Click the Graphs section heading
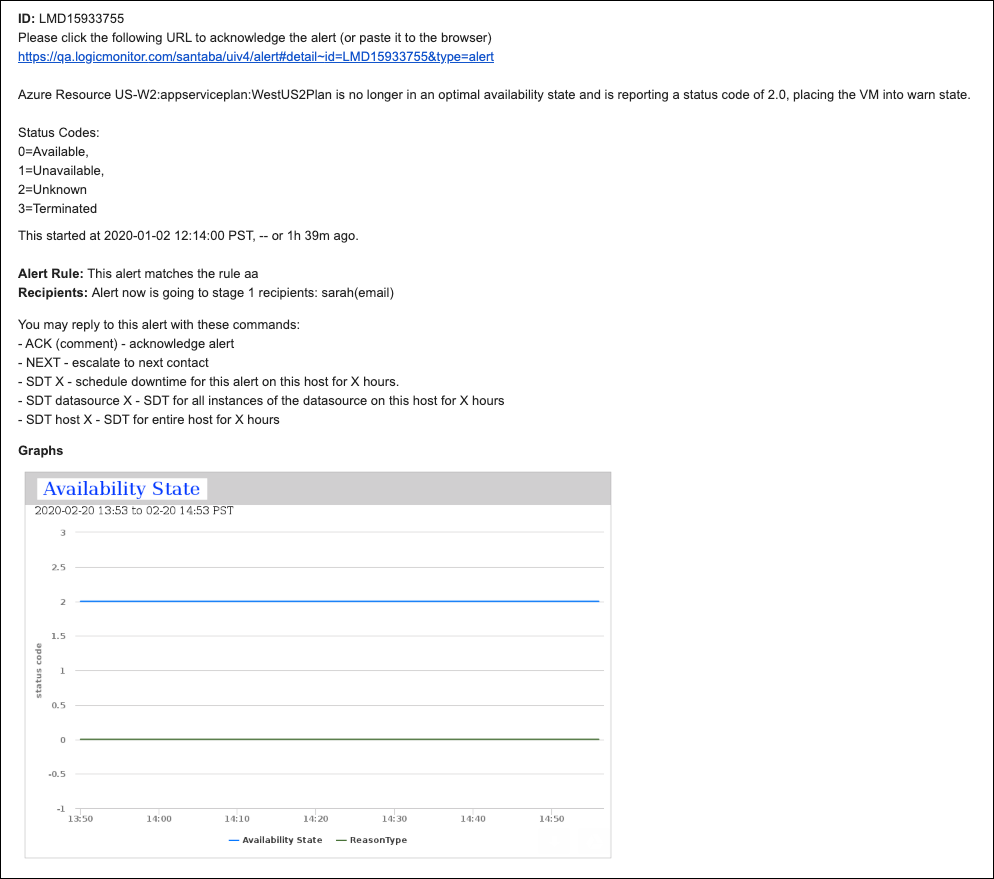The width and height of the screenshot is (994, 879). 41,451
